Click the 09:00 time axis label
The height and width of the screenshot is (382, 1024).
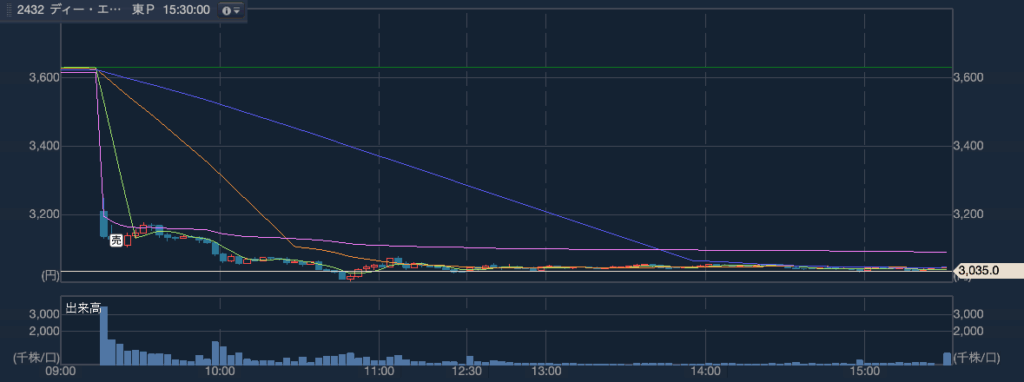pyautogui.click(x=61, y=372)
